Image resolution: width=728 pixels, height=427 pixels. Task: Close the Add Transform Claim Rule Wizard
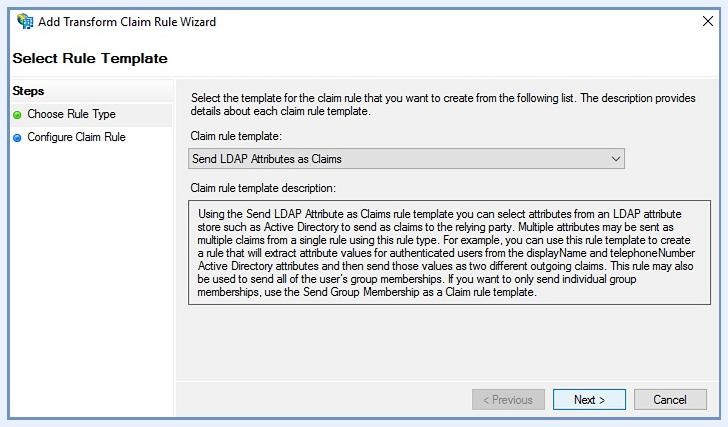point(708,21)
